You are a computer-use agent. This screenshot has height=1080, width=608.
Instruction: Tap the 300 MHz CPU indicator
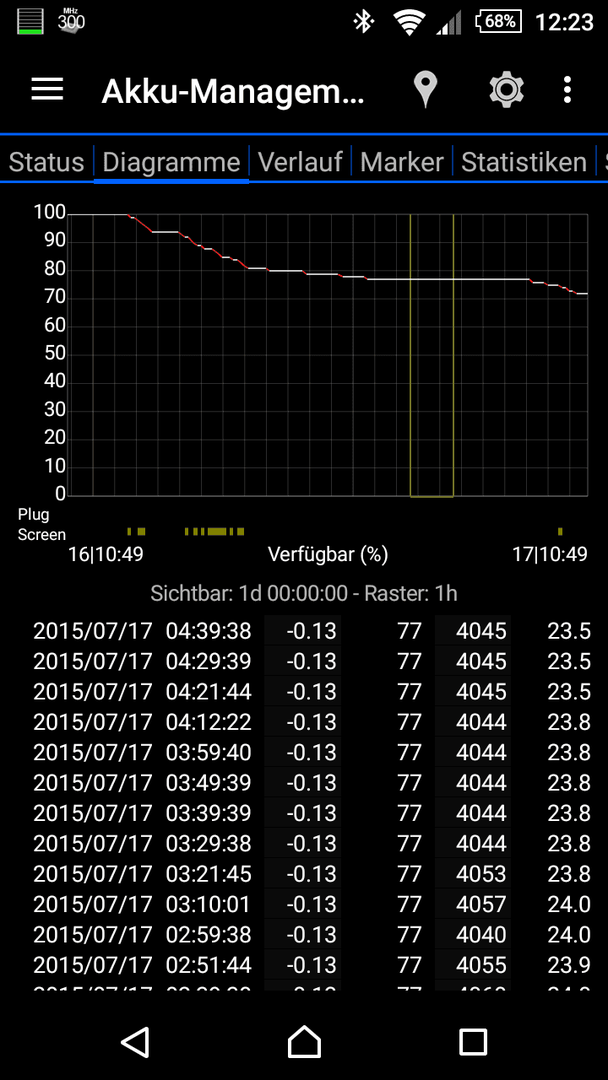click(71, 21)
